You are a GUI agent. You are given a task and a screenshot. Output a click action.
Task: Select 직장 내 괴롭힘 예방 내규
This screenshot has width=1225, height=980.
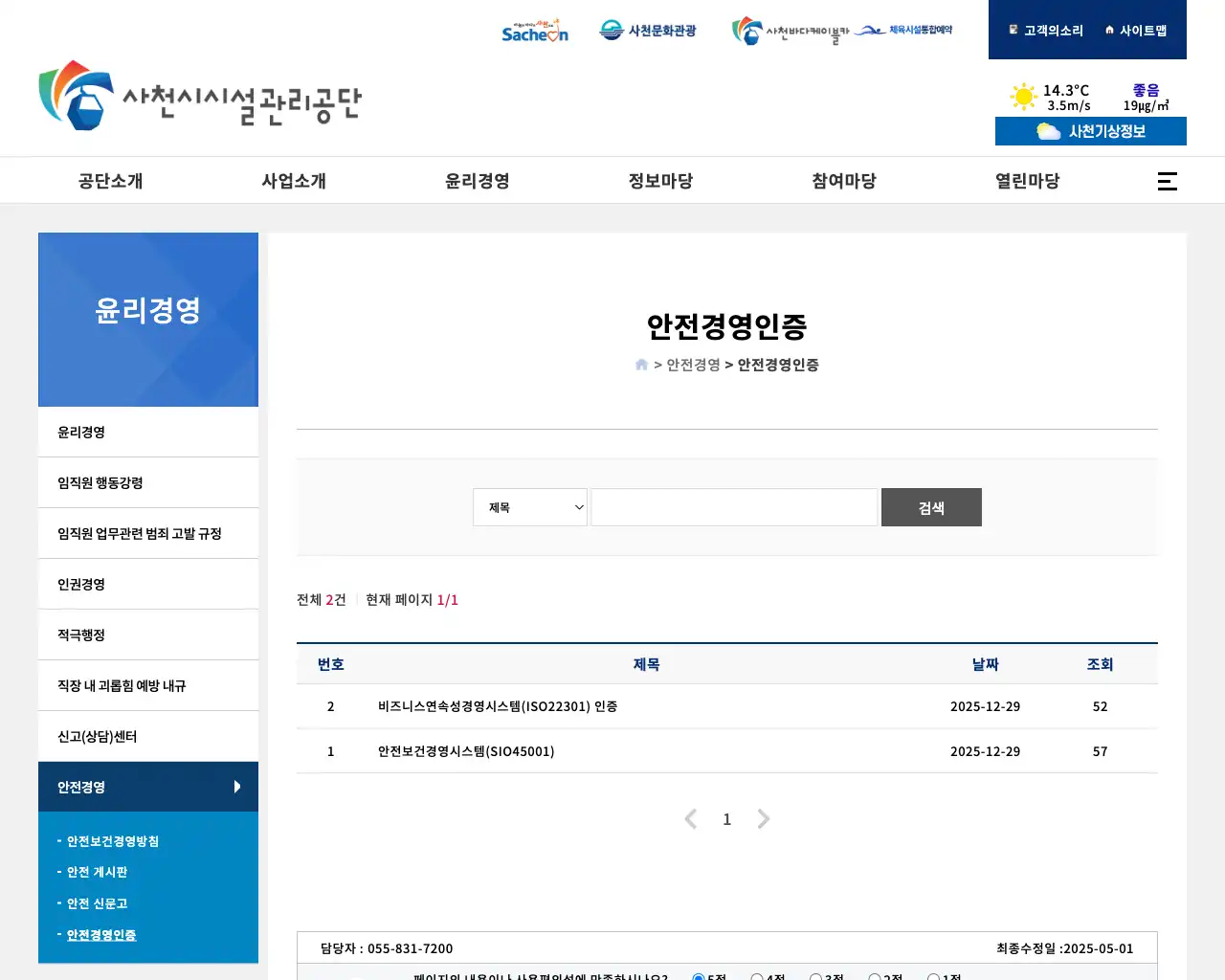coord(148,686)
